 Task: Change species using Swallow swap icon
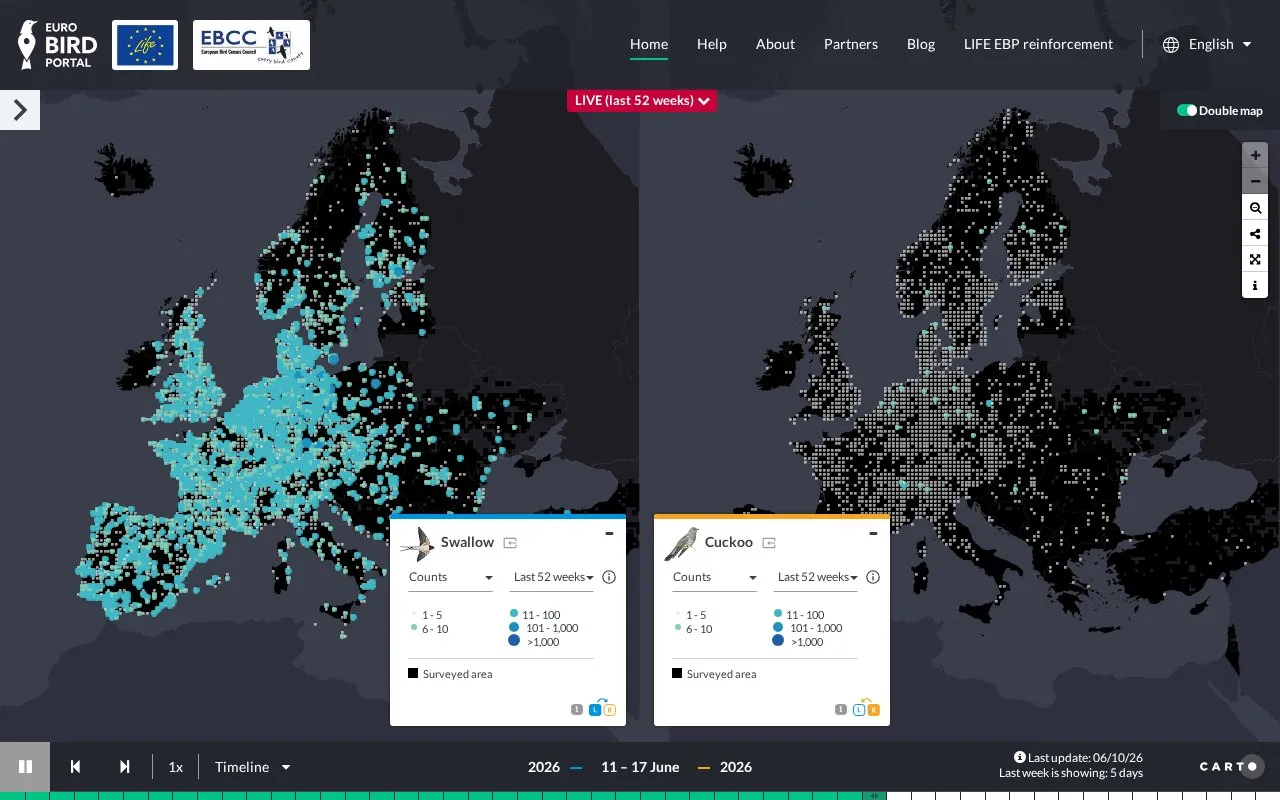[x=510, y=543]
